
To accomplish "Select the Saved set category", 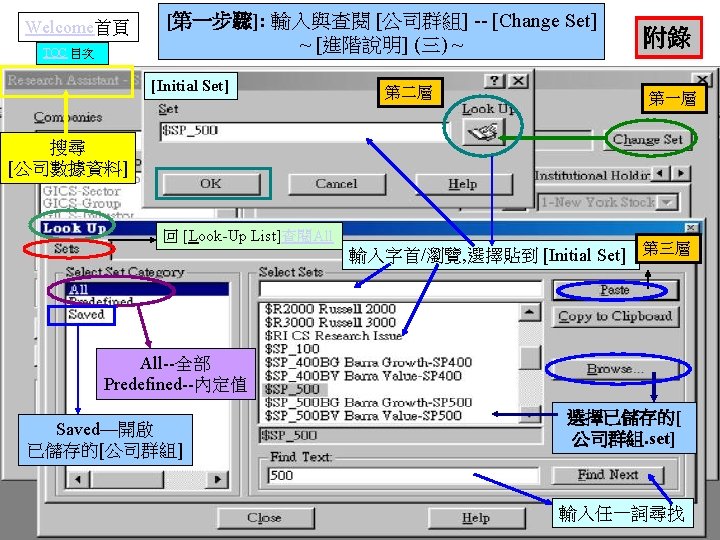I will (86, 315).
